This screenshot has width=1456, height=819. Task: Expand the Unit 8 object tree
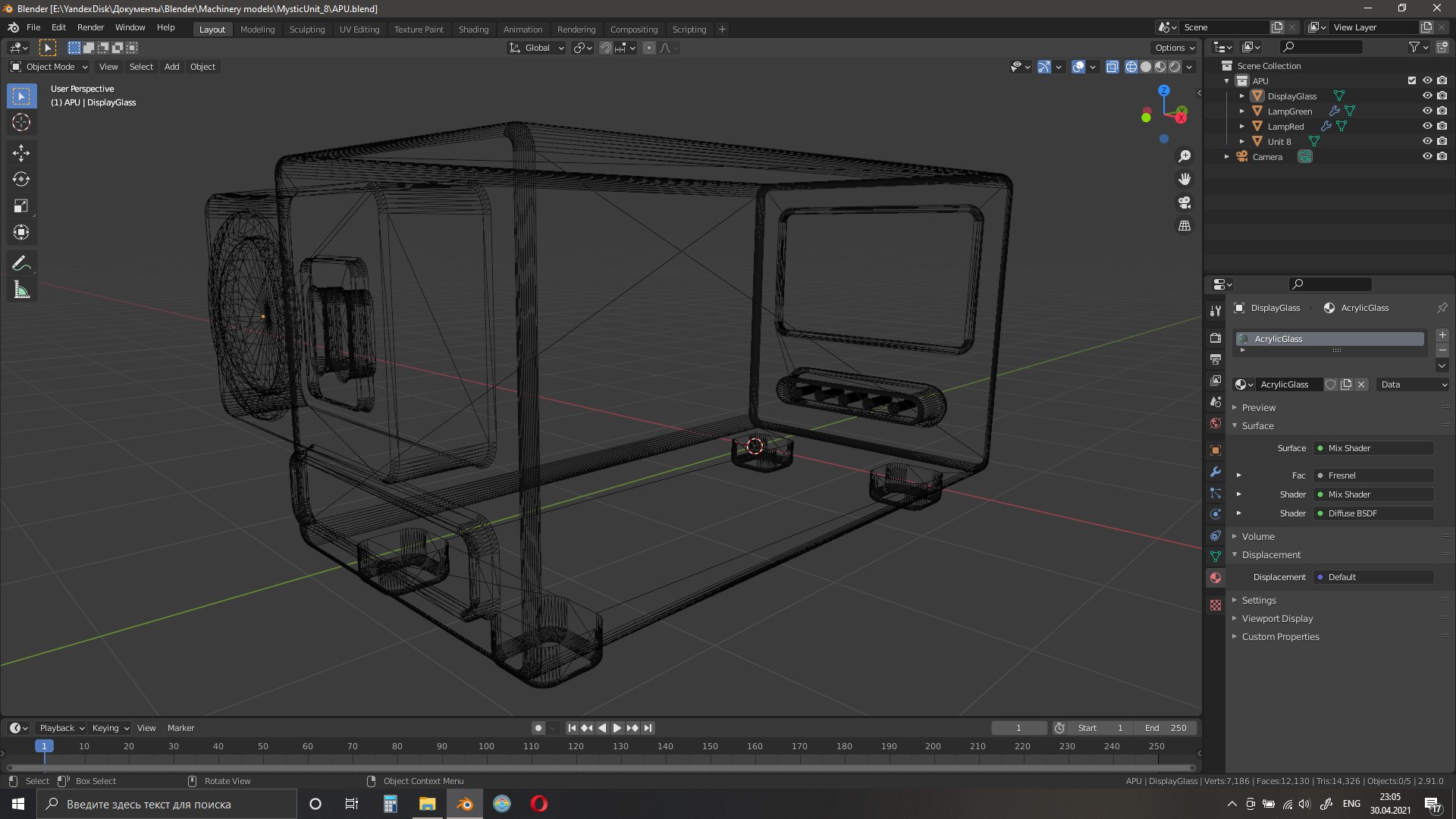[1242, 141]
